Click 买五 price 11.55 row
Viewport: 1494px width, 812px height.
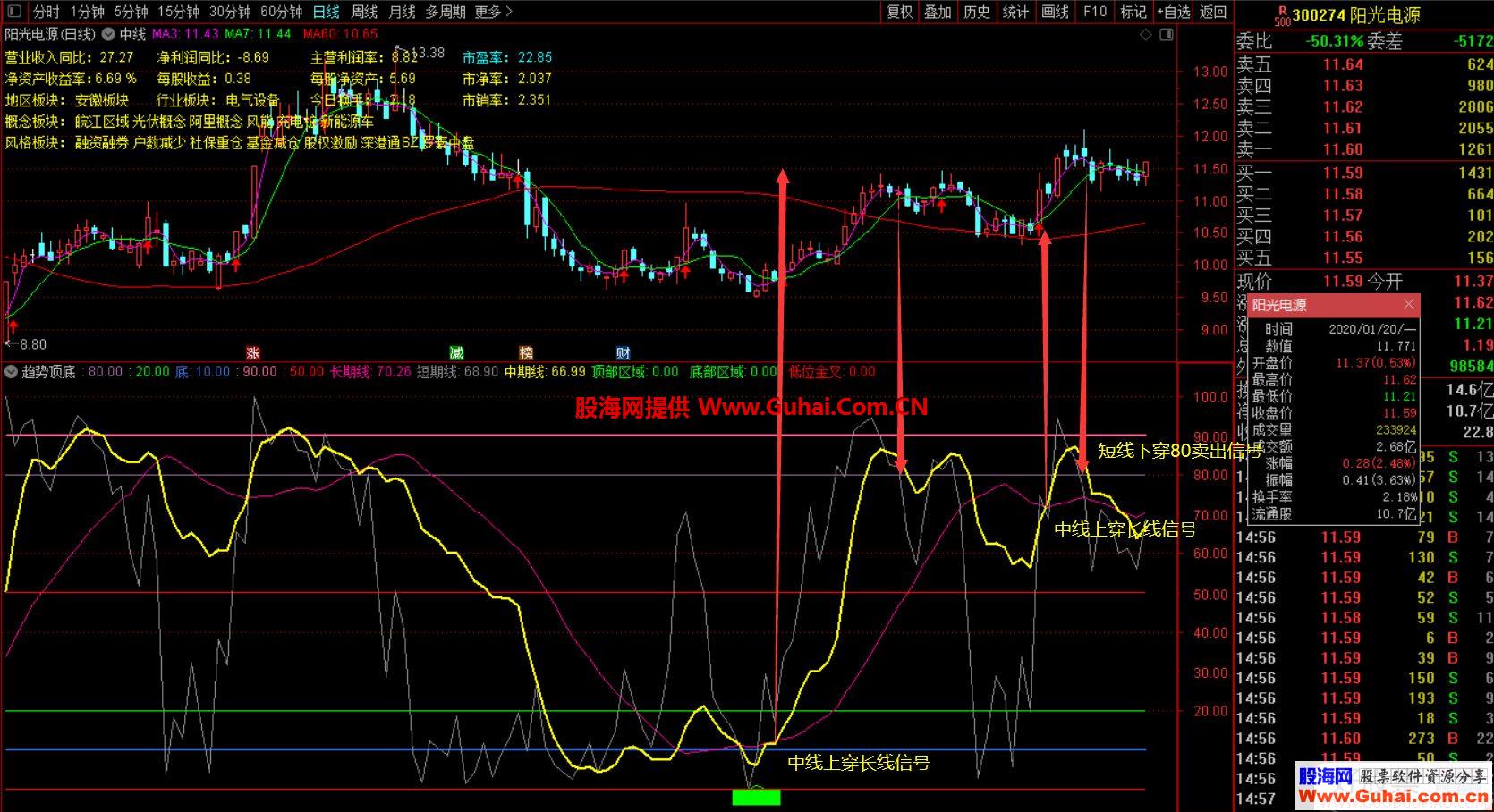click(1364, 258)
